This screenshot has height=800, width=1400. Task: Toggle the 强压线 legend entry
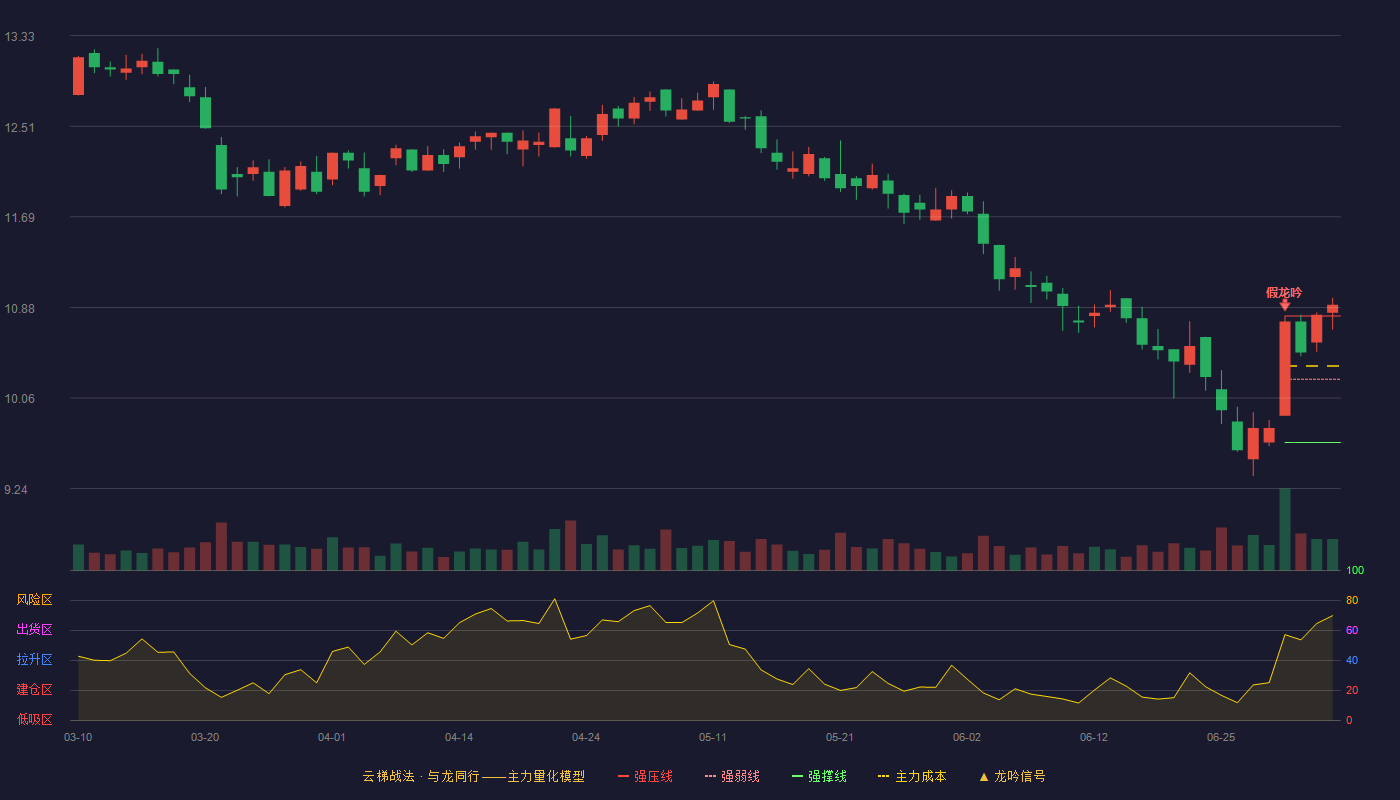tap(645, 776)
